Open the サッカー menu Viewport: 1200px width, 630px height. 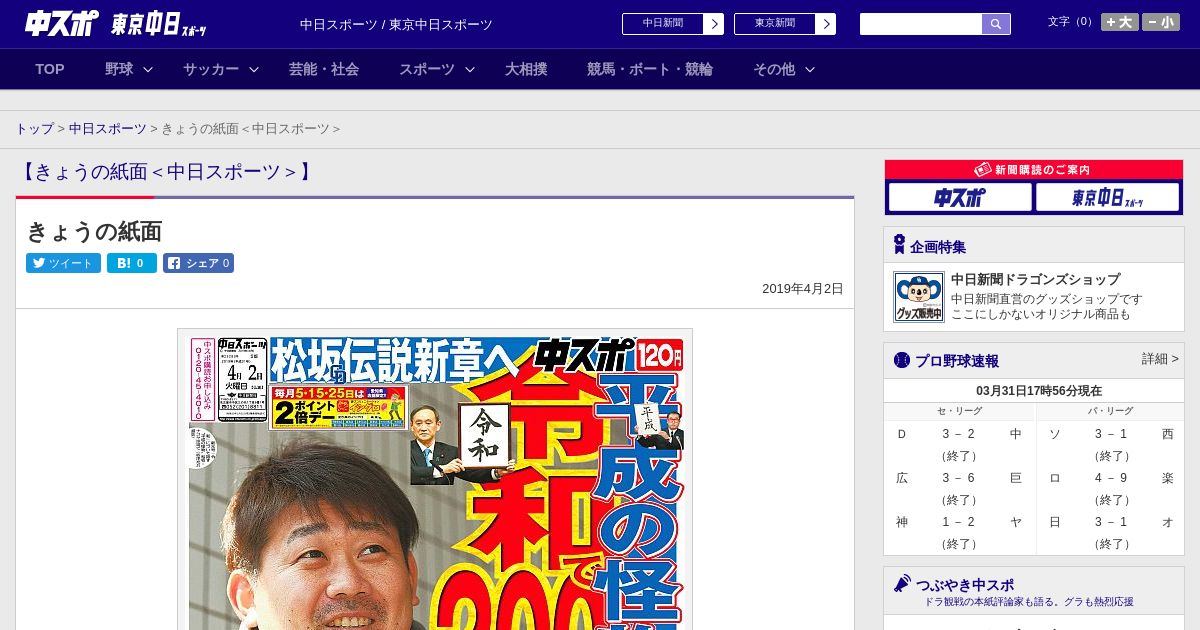[x=211, y=69]
